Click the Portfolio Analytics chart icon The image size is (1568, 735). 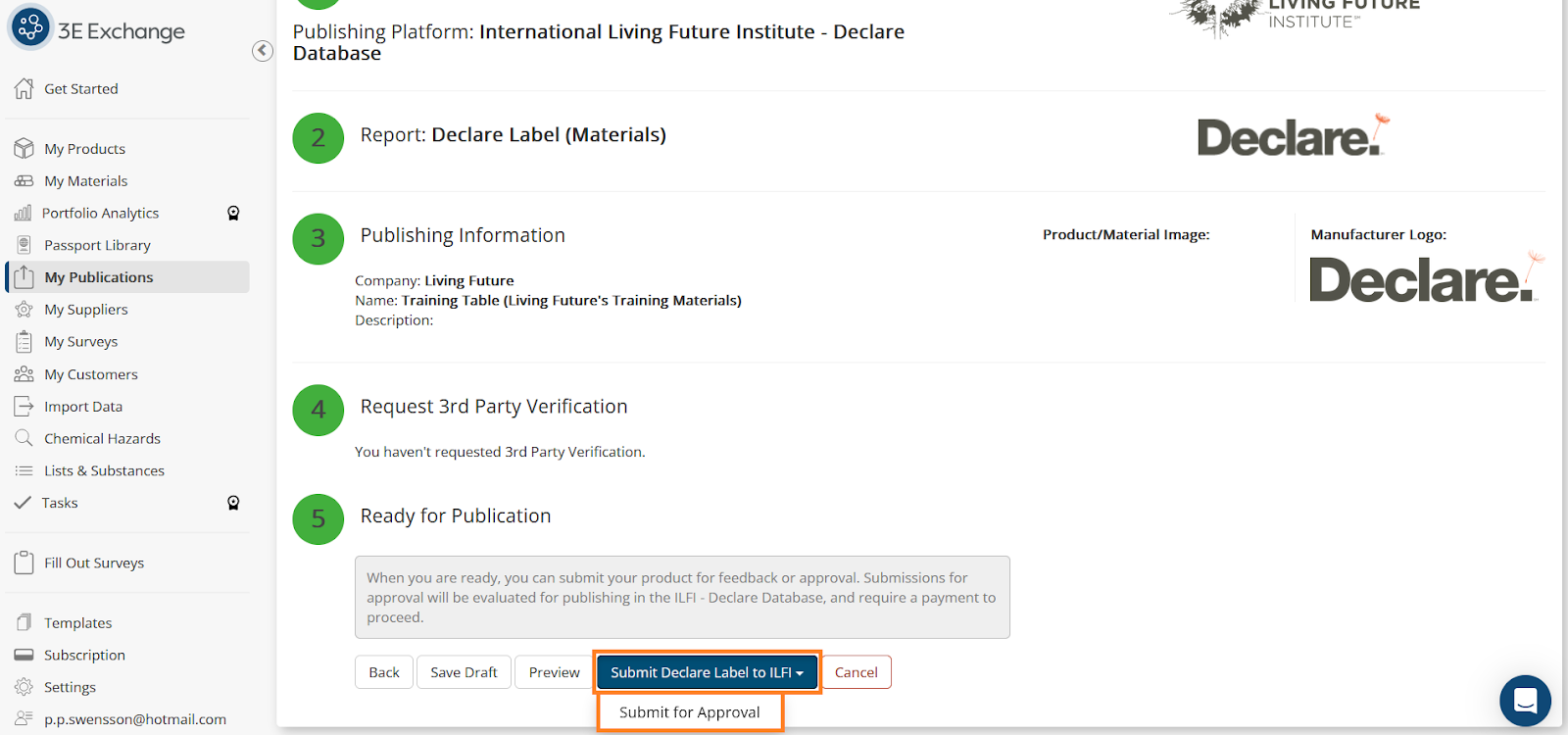click(x=24, y=213)
